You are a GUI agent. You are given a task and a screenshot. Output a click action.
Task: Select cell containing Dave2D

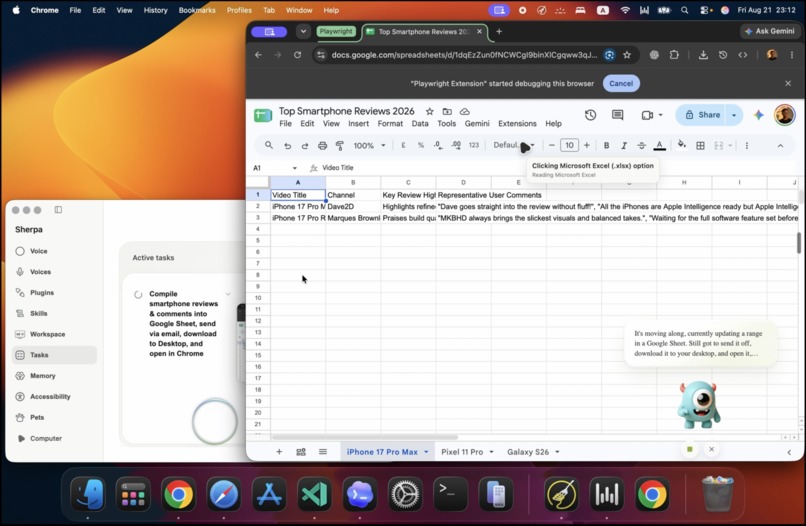353,206
